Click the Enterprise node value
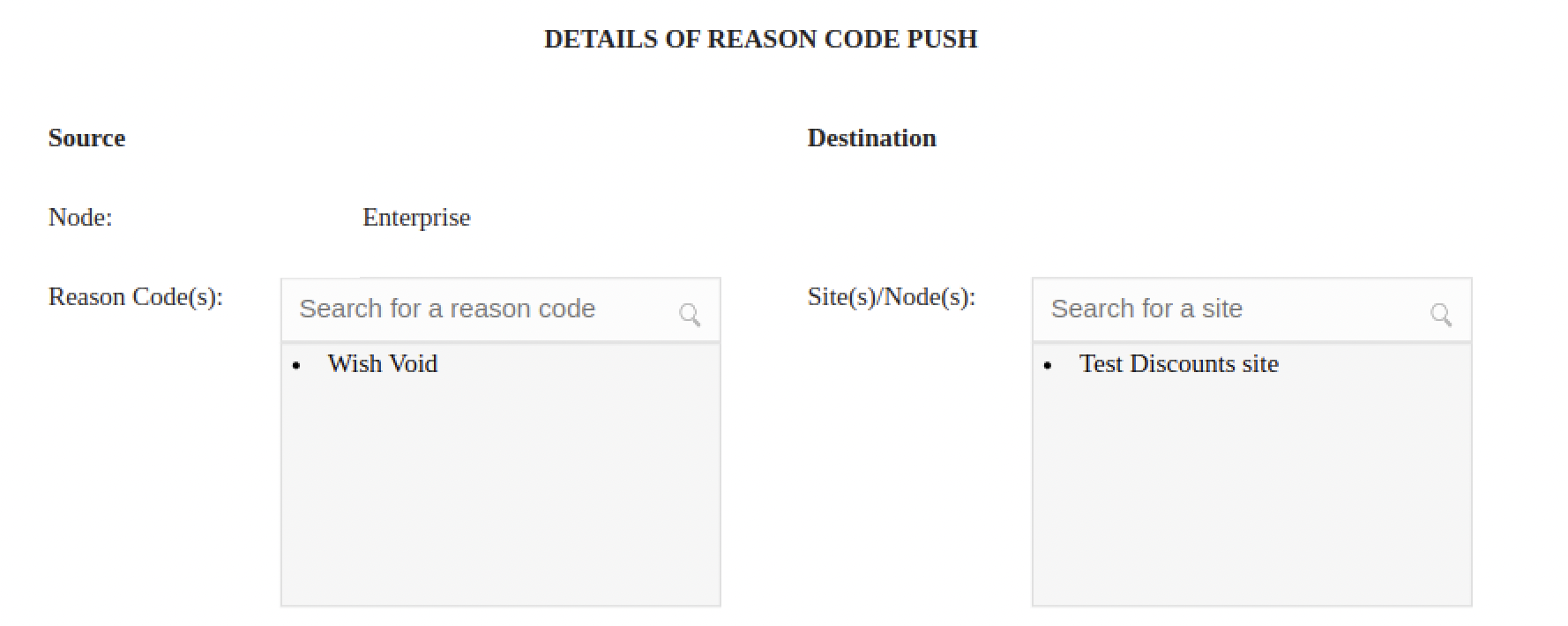The image size is (1568, 626). (x=416, y=218)
